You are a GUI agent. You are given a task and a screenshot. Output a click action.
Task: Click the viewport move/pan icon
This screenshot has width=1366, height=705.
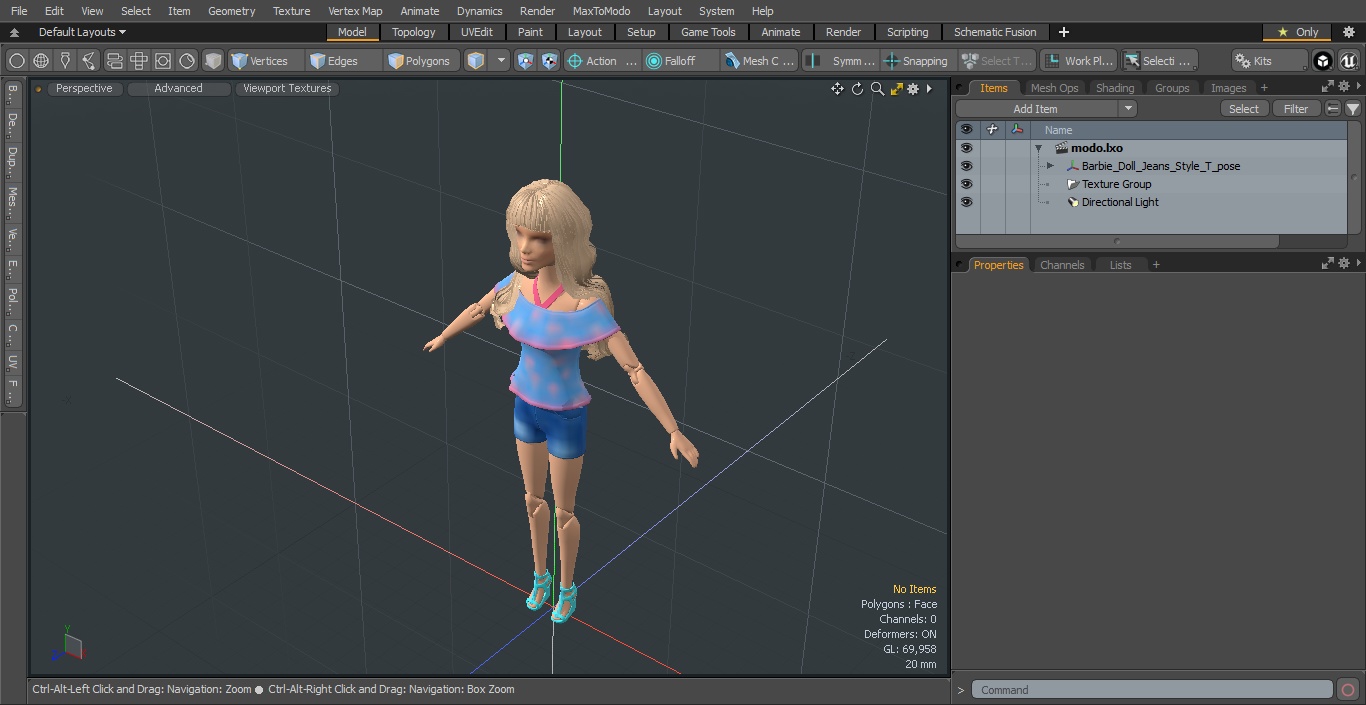coord(837,89)
